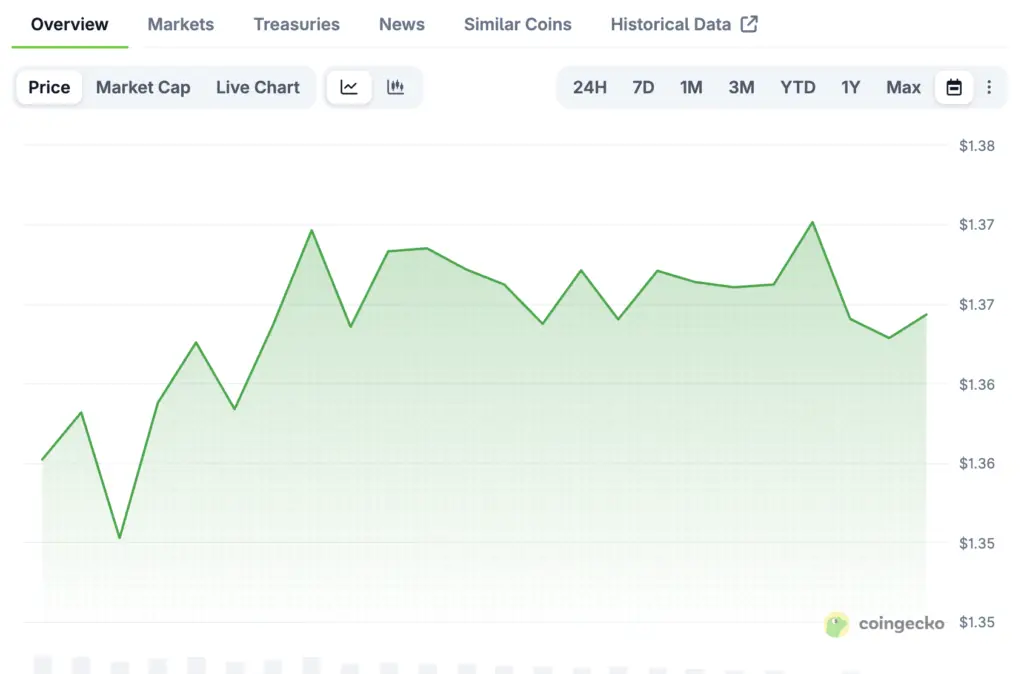The height and width of the screenshot is (674, 1024).
Task: Switch to candlestick chart icon
Action: (x=395, y=87)
